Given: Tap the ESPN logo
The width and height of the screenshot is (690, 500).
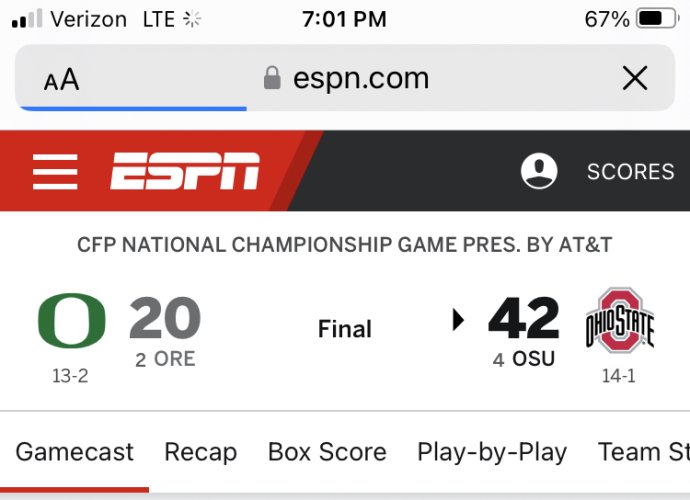Looking at the screenshot, I should 185,171.
